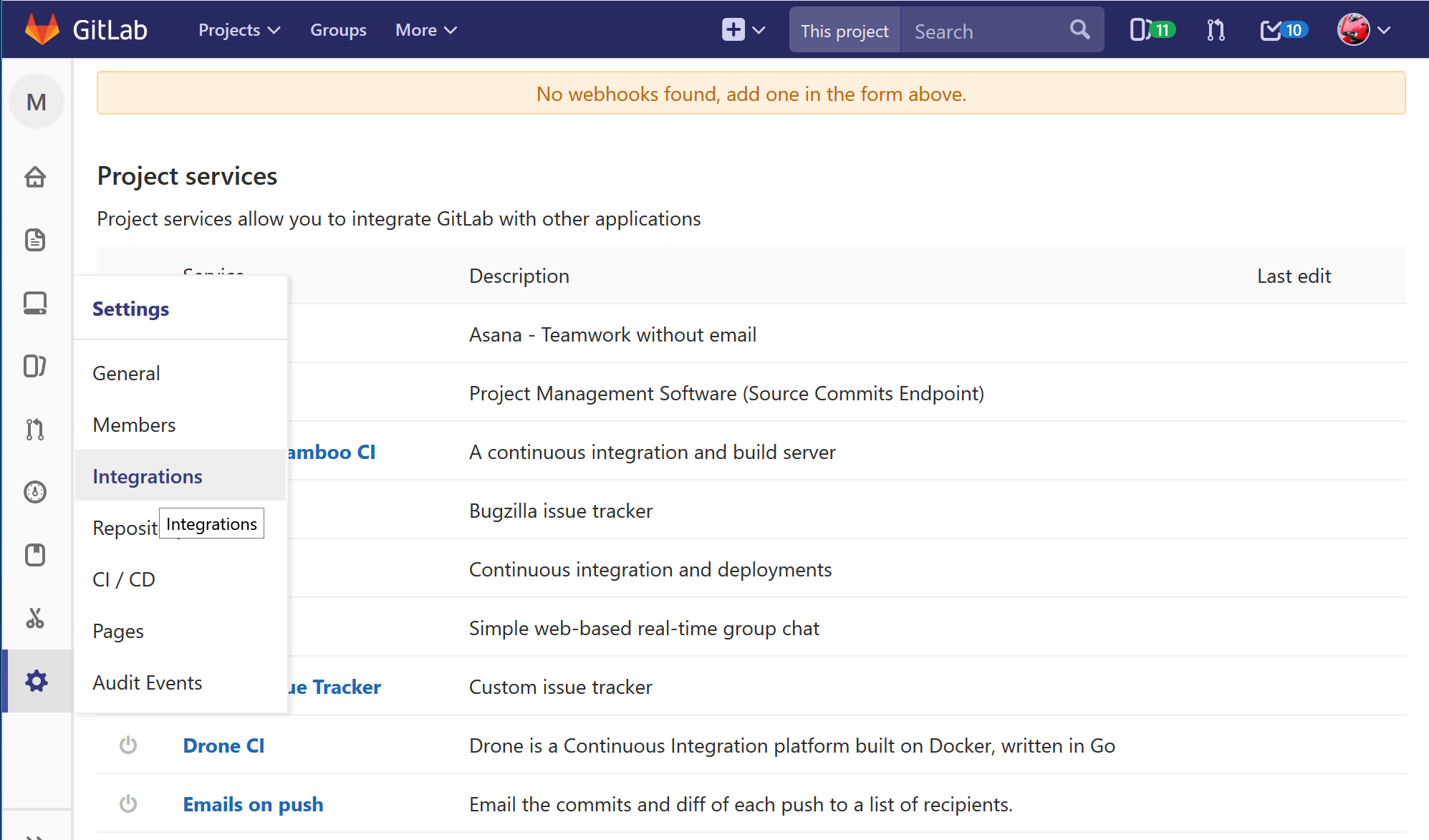Open the Emails on push link
Viewport: 1429px width, 840px height.
click(x=253, y=804)
